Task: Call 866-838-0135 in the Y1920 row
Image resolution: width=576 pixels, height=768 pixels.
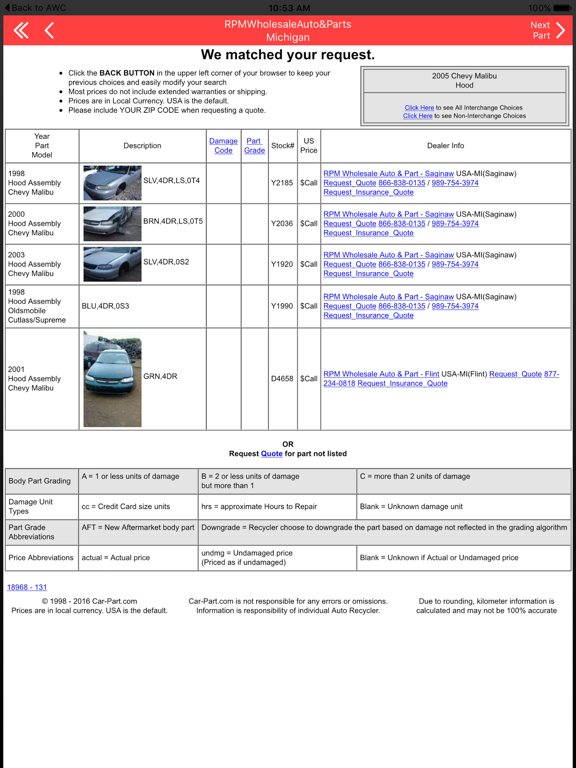Action: coord(402,264)
